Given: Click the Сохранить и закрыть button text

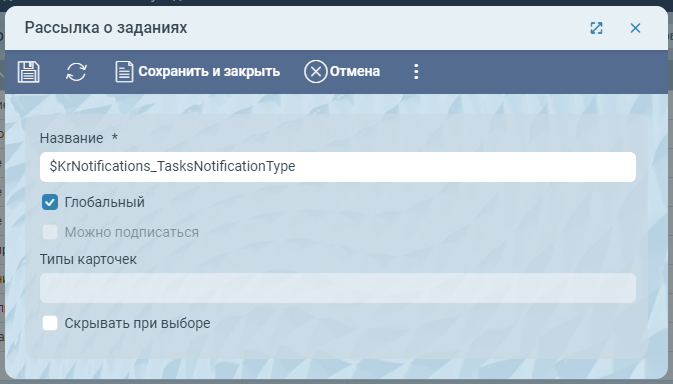Looking at the screenshot, I should (x=209, y=71).
